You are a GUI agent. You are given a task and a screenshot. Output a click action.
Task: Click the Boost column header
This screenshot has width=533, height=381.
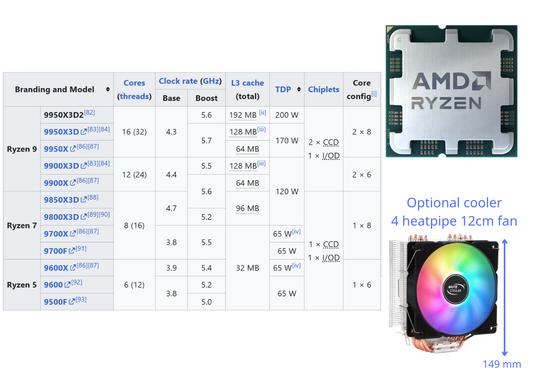[x=206, y=98]
